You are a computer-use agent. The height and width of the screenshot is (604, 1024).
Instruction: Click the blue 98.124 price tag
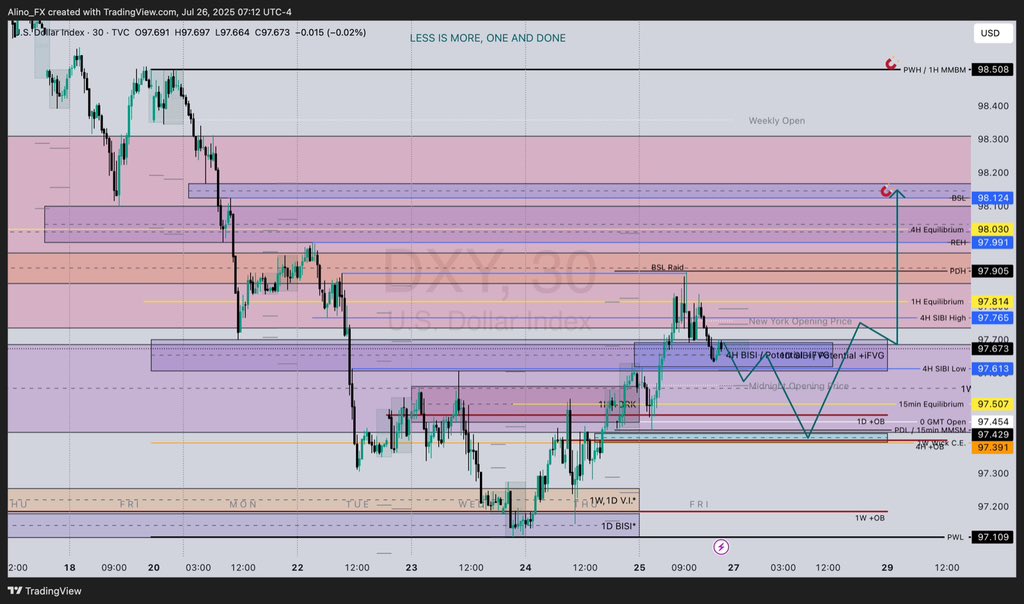tap(993, 198)
